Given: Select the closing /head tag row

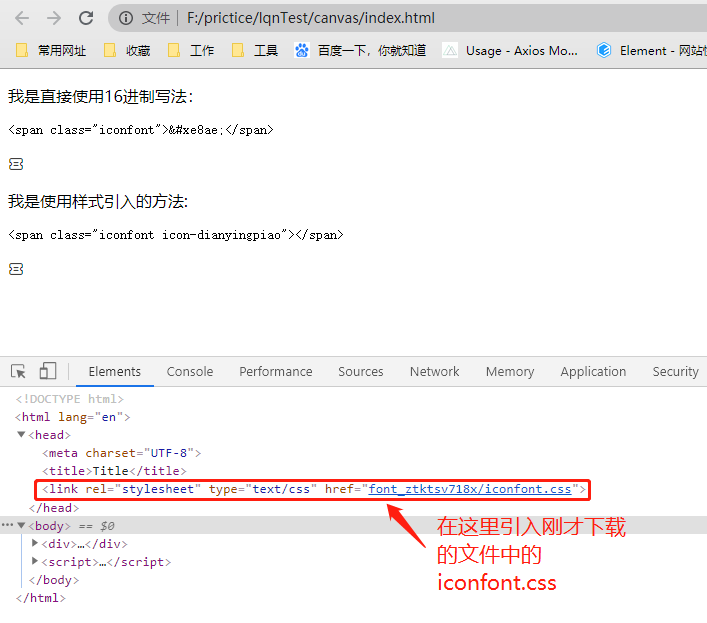Looking at the screenshot, I should pos(54,508).
